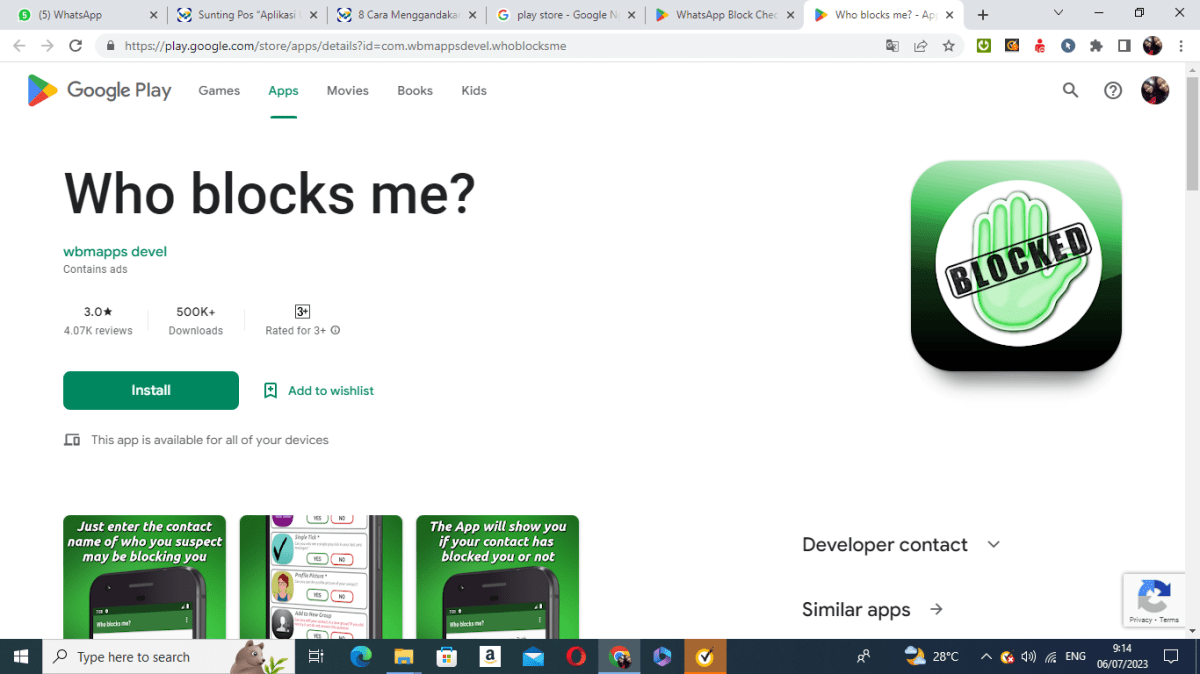Screen dimensions: 1200x674
Task: Open the Games section
Action: point(219,90)
